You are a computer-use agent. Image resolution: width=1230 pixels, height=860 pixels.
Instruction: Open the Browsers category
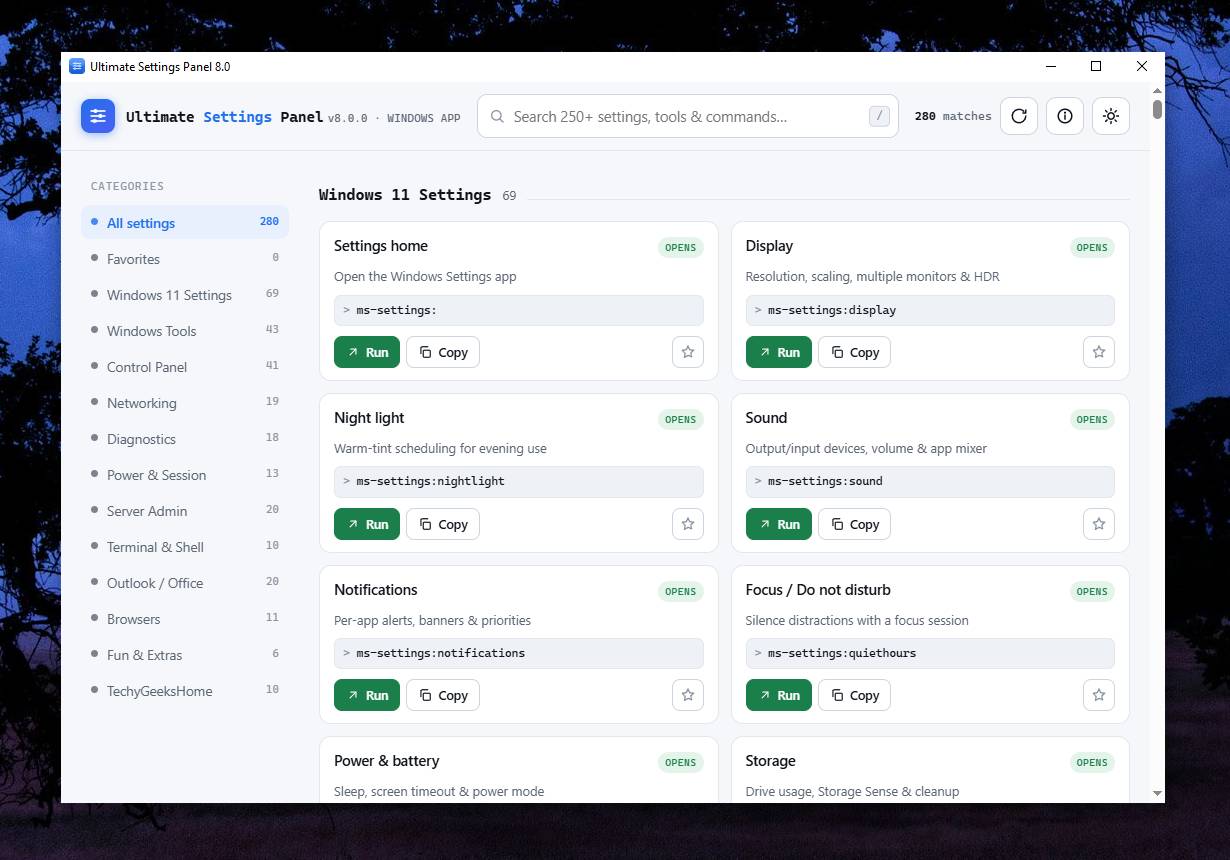(185, 618)
